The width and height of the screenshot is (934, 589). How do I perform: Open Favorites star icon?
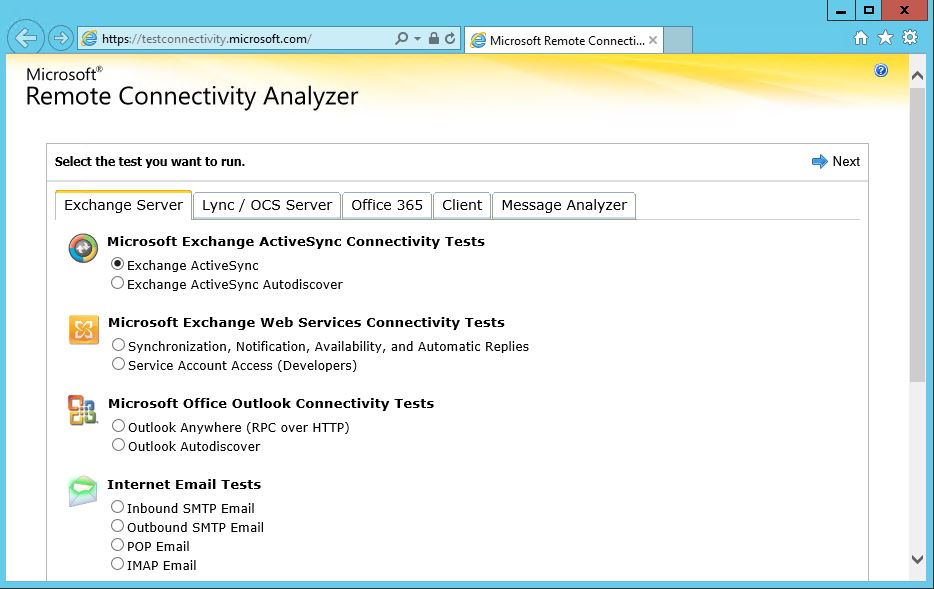click(885, 38)
